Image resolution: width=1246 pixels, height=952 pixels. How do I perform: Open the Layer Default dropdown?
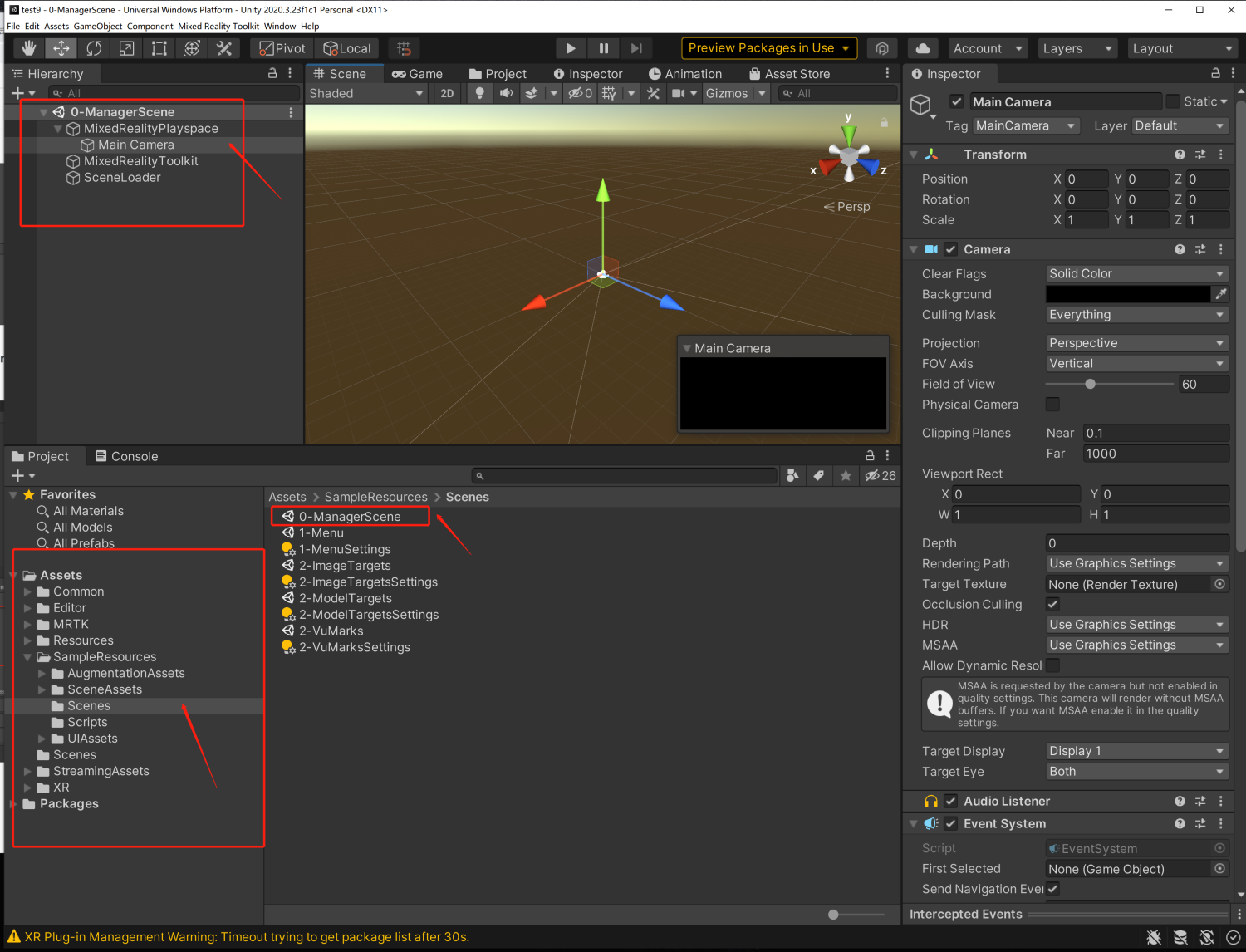(1180, 125)
